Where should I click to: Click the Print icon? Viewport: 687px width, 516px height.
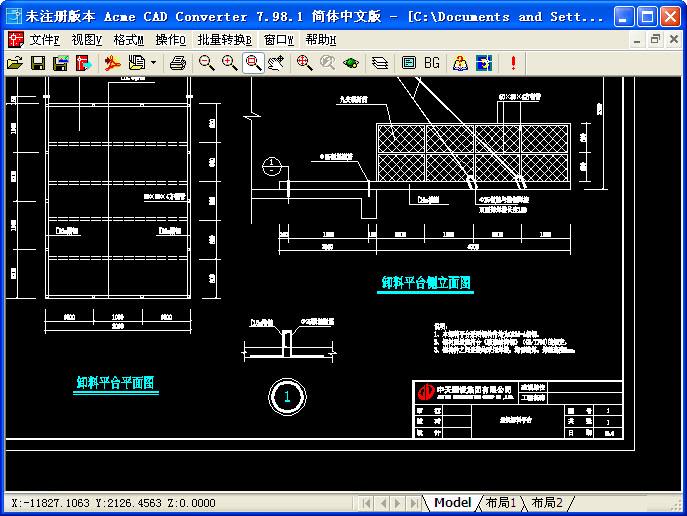tap(178, 63)
